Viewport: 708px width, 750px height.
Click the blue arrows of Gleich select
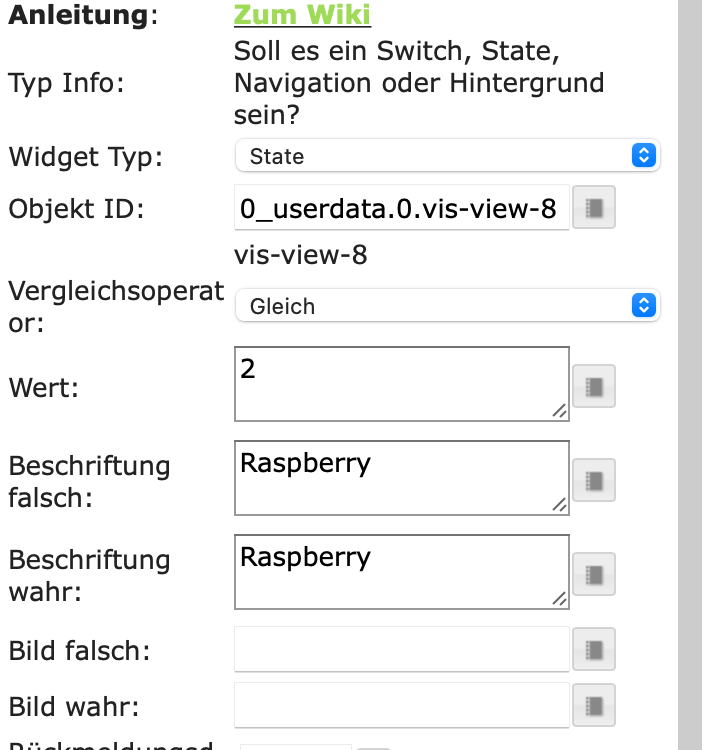point(643,305)
